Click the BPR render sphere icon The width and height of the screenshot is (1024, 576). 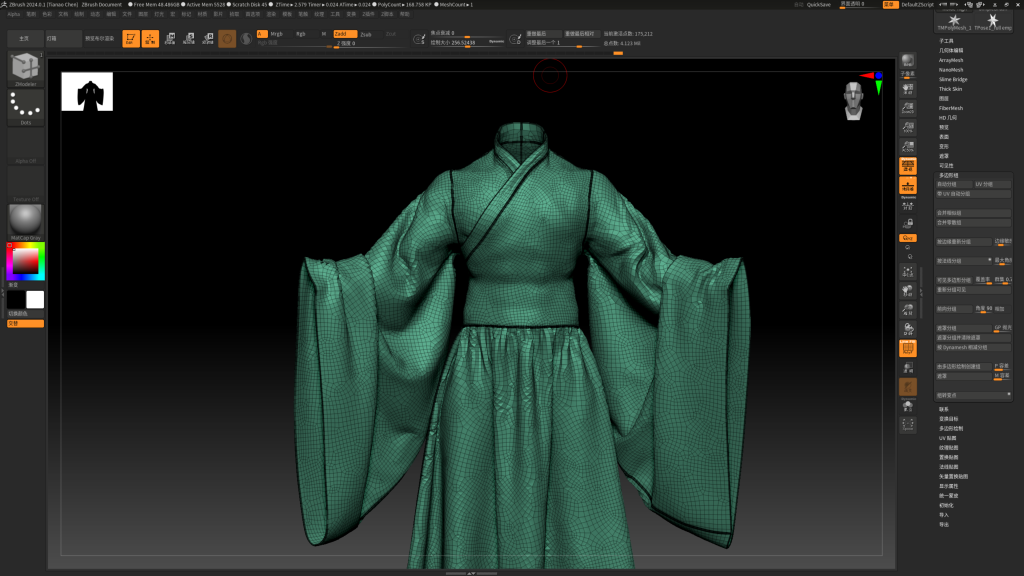[908, 61]
